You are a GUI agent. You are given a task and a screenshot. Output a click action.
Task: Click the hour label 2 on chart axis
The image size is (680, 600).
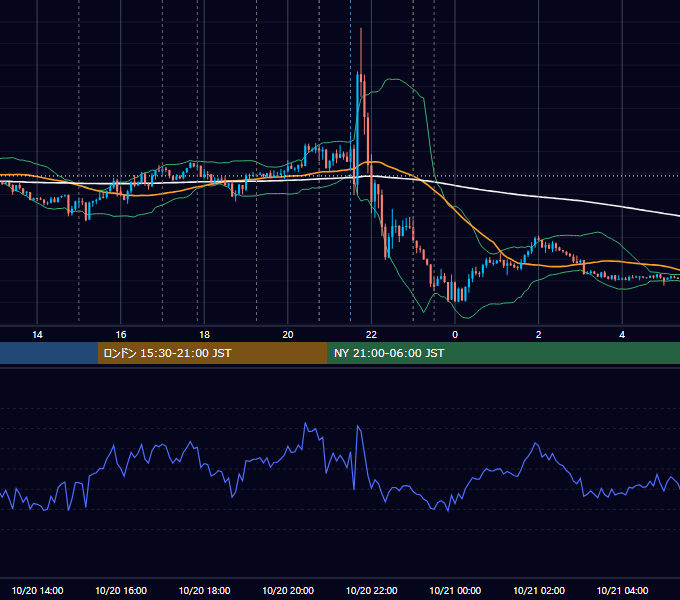pos(539,335)
